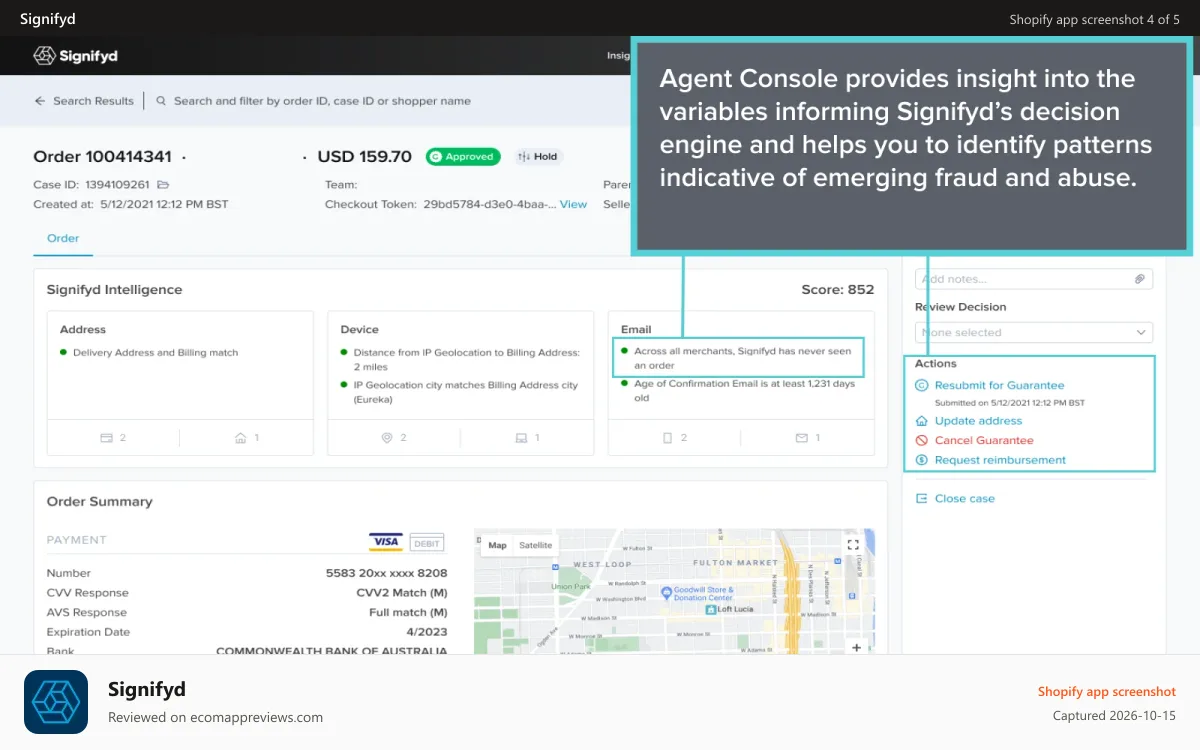Click Case ID 1394109261 text
Image resolution: width=1200 pixels, height=750 pixels.
click(x=91, y=185)
